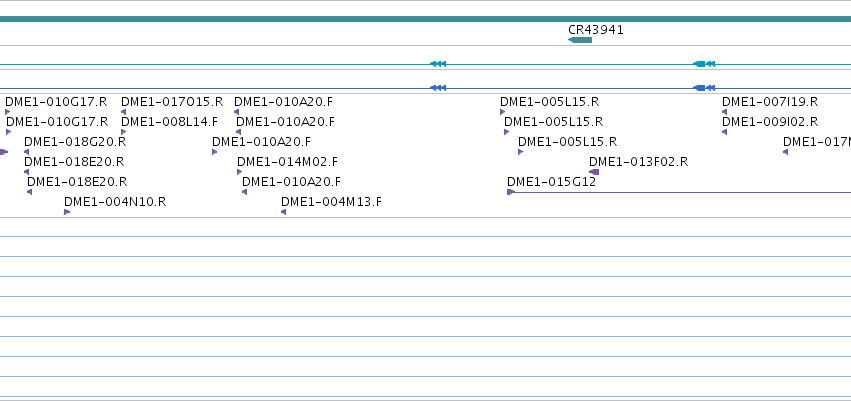
Task: Click the purple arrow glyph of DME1-014M02.F
Action: point(239,172)
